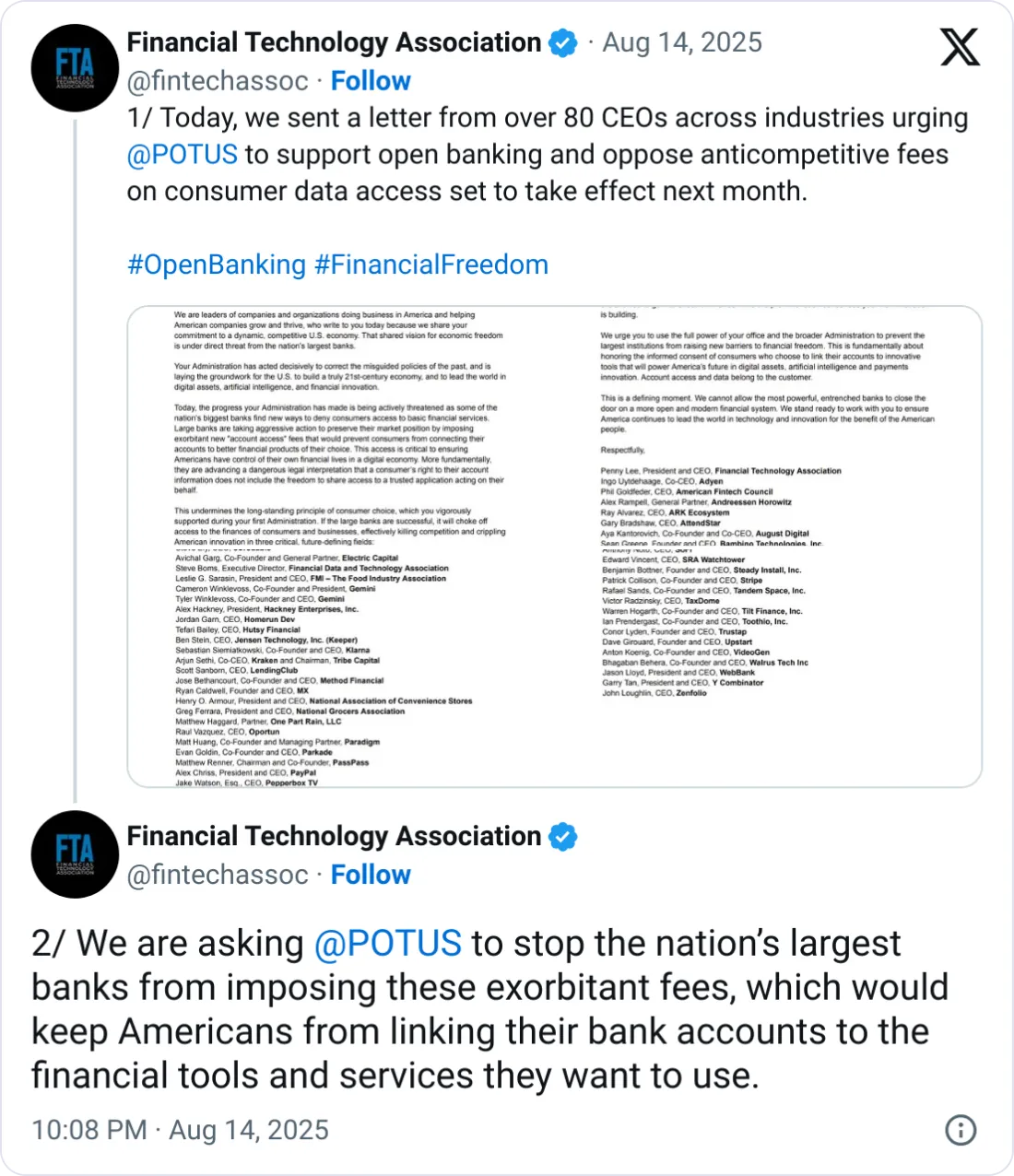This screenshot has width=1014, height=1176.
Task: Click the Aug 14, 2025 date in the header
Action: (682, 42)
